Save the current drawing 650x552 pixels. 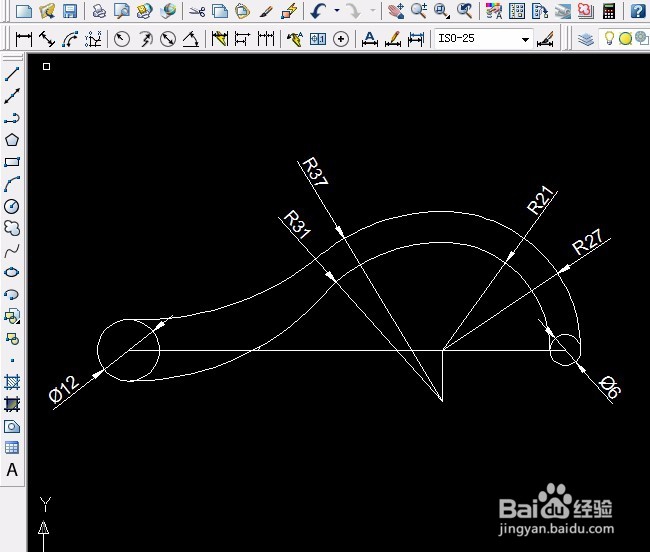tap(70, 10)
